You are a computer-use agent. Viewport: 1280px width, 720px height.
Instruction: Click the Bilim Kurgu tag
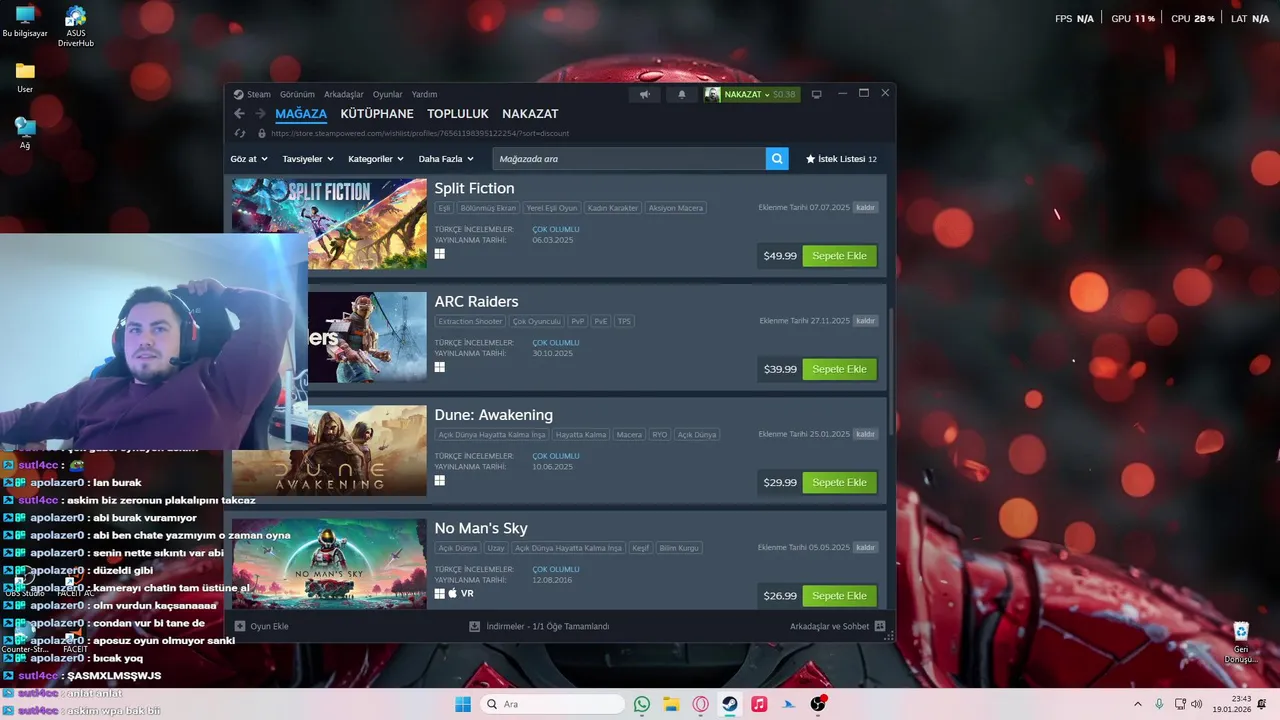tap(678, 548)
